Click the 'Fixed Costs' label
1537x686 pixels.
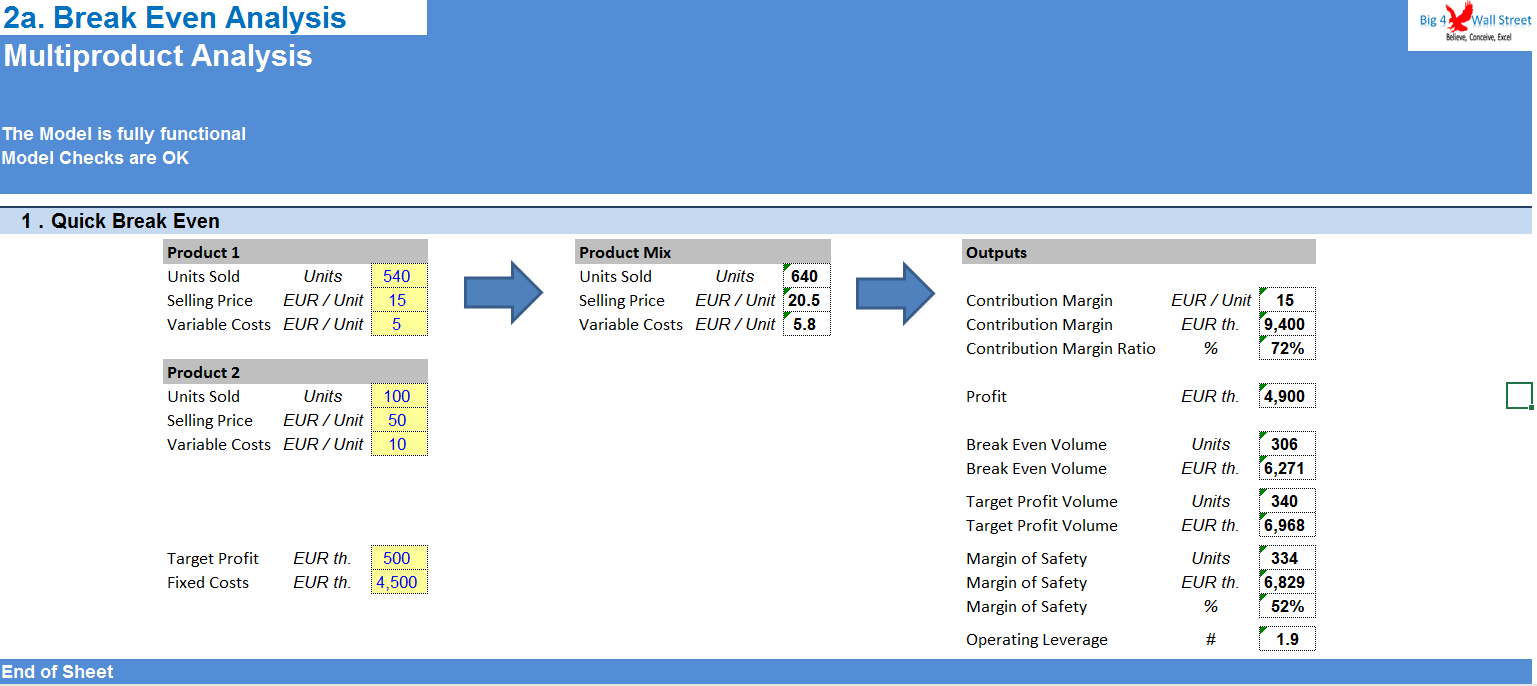coord(208,582)
